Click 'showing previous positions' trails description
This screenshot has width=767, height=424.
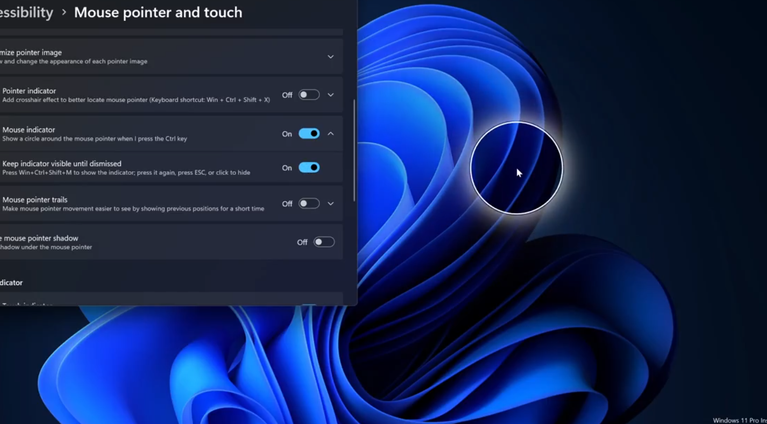(x=133, y=209)
